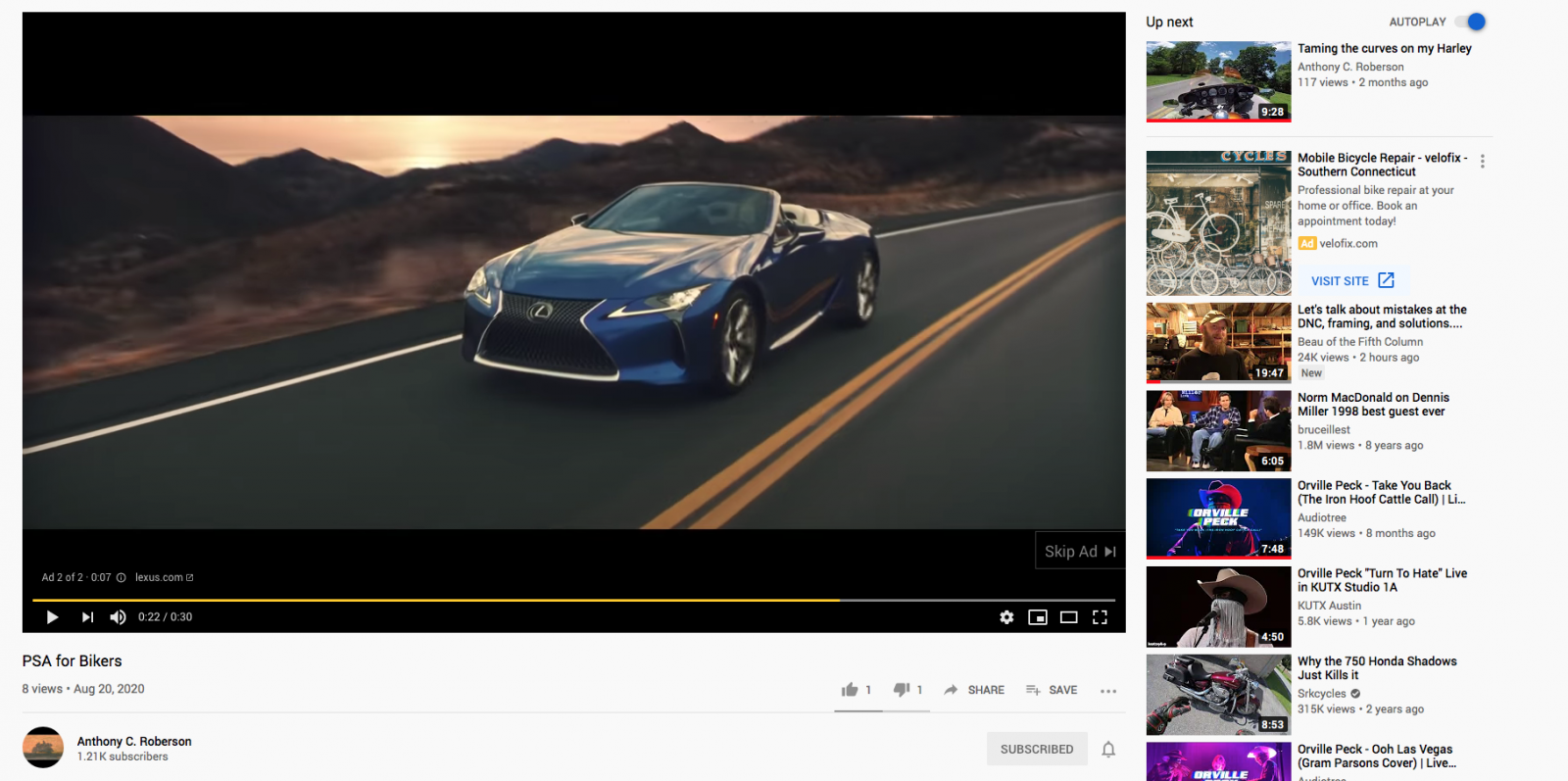Open Orville Peck Turn To Hate thumbnail
1568x781 pixels.
pyautogui.click(x=1218, y=607)
